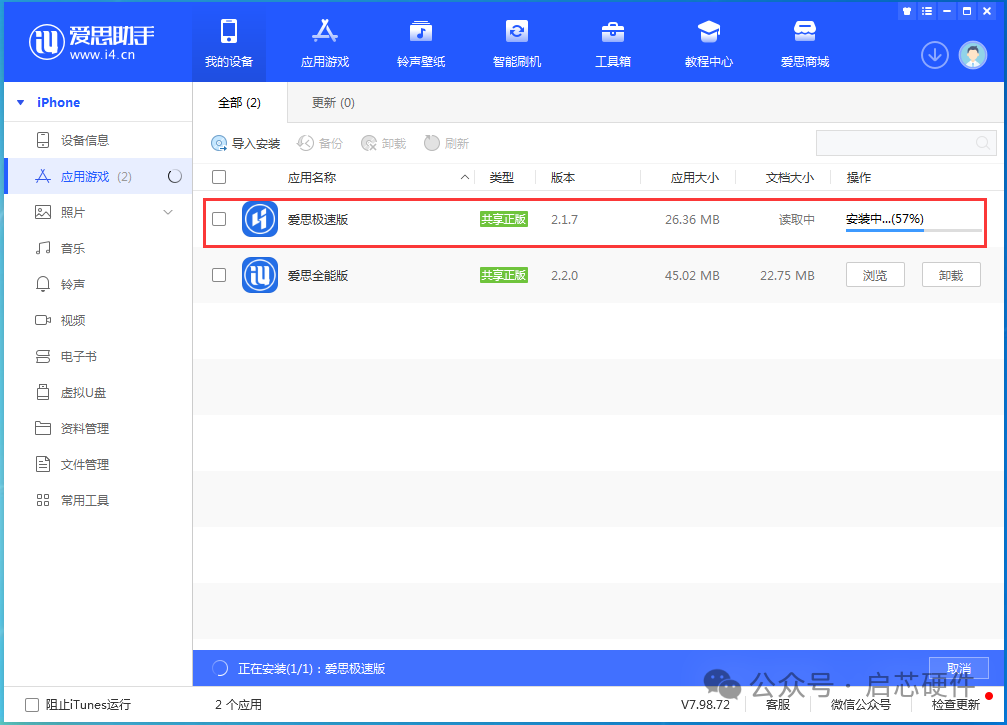Click 微信公众号 link in status bar
The image size is (1007, 725).
861,705
